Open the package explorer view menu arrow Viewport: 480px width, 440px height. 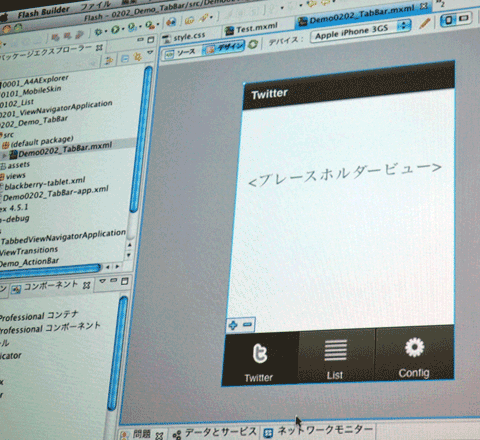pos(150,52)
